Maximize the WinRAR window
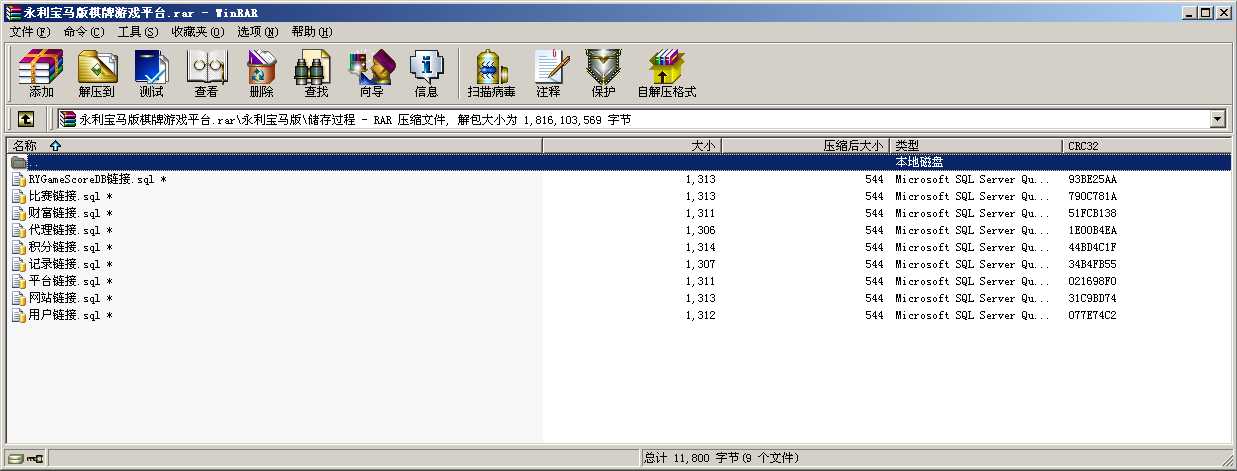 click(x=1205, y=13)
